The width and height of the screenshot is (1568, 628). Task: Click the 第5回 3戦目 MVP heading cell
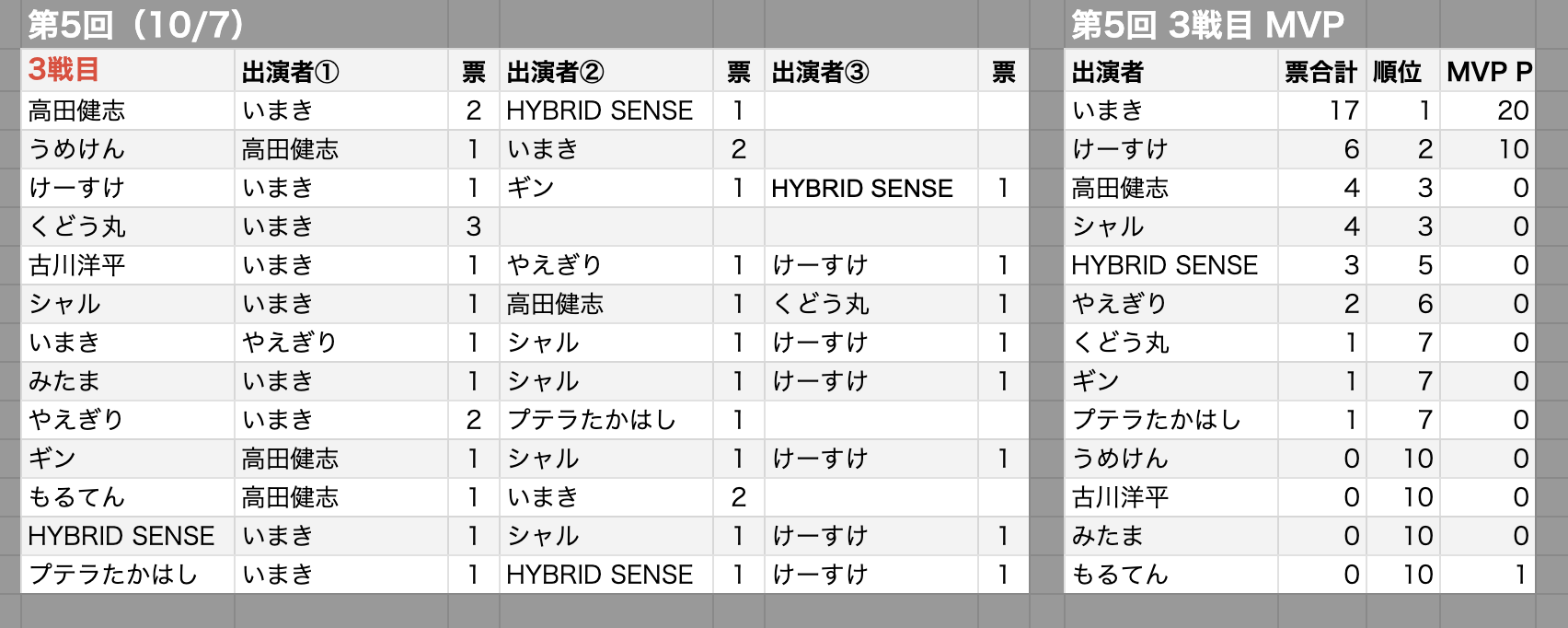pos(1207,25)
